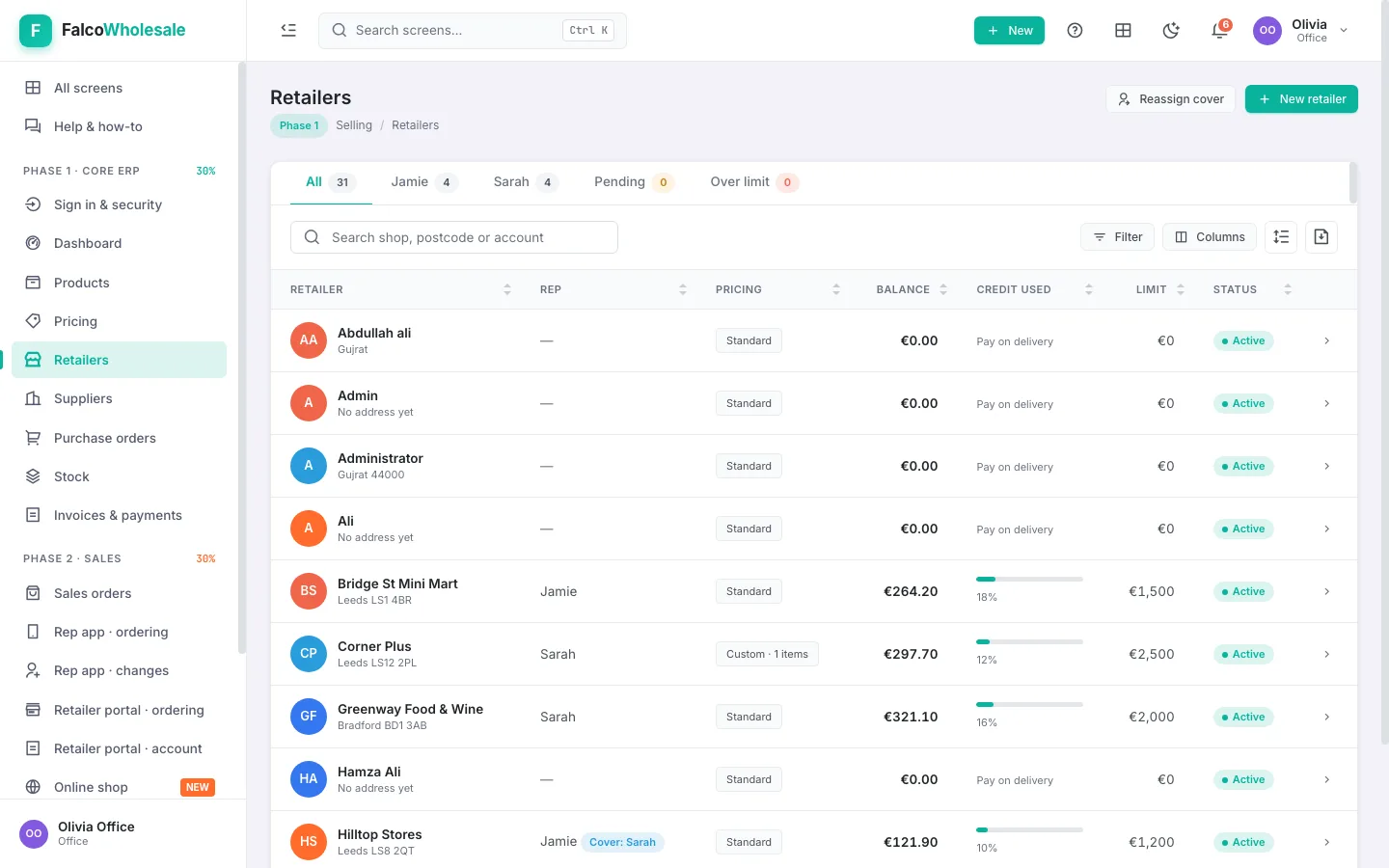Toggle dark mode with the moon icon

(1171, 31)
